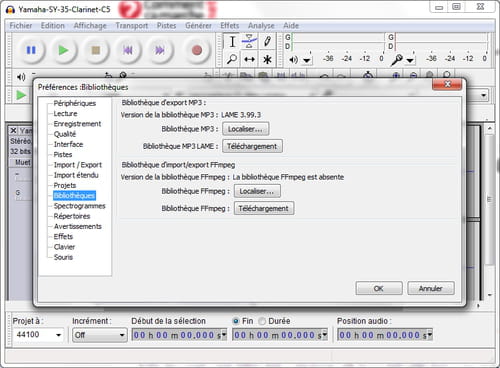Click Annuler to cancel preferences
500x368 pixels.
point(431,288)
